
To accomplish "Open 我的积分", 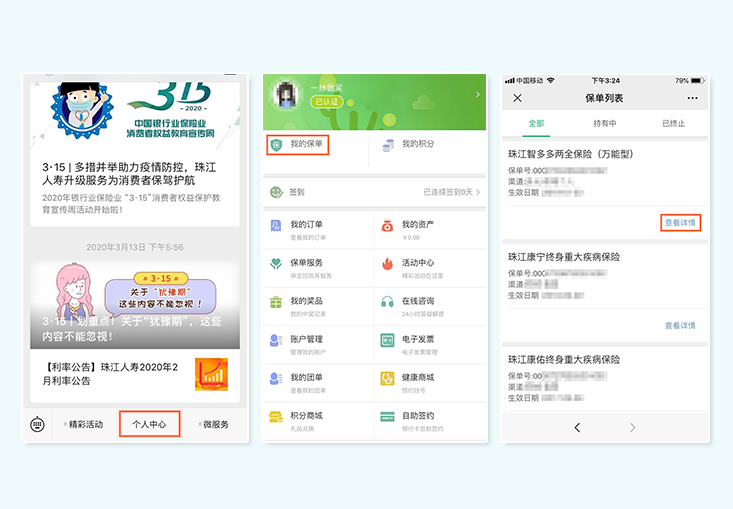I will tap(418, 144).
